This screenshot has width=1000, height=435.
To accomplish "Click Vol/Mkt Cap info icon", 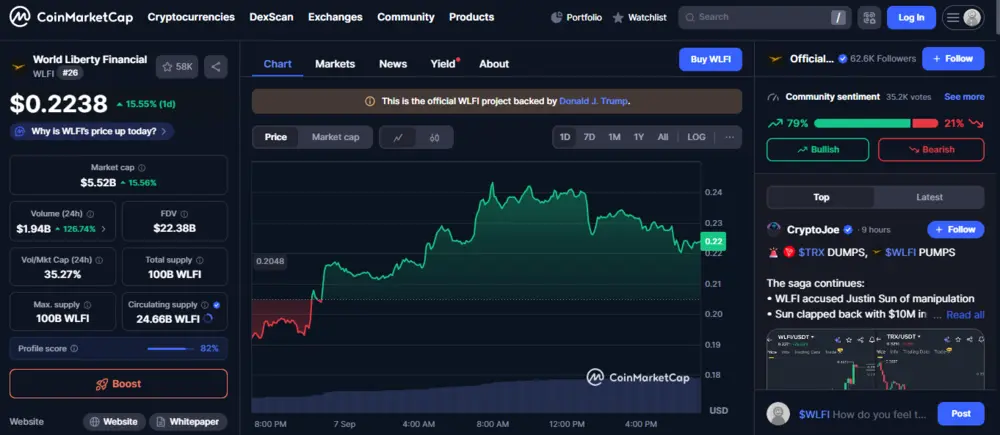I will pos(99,260).
